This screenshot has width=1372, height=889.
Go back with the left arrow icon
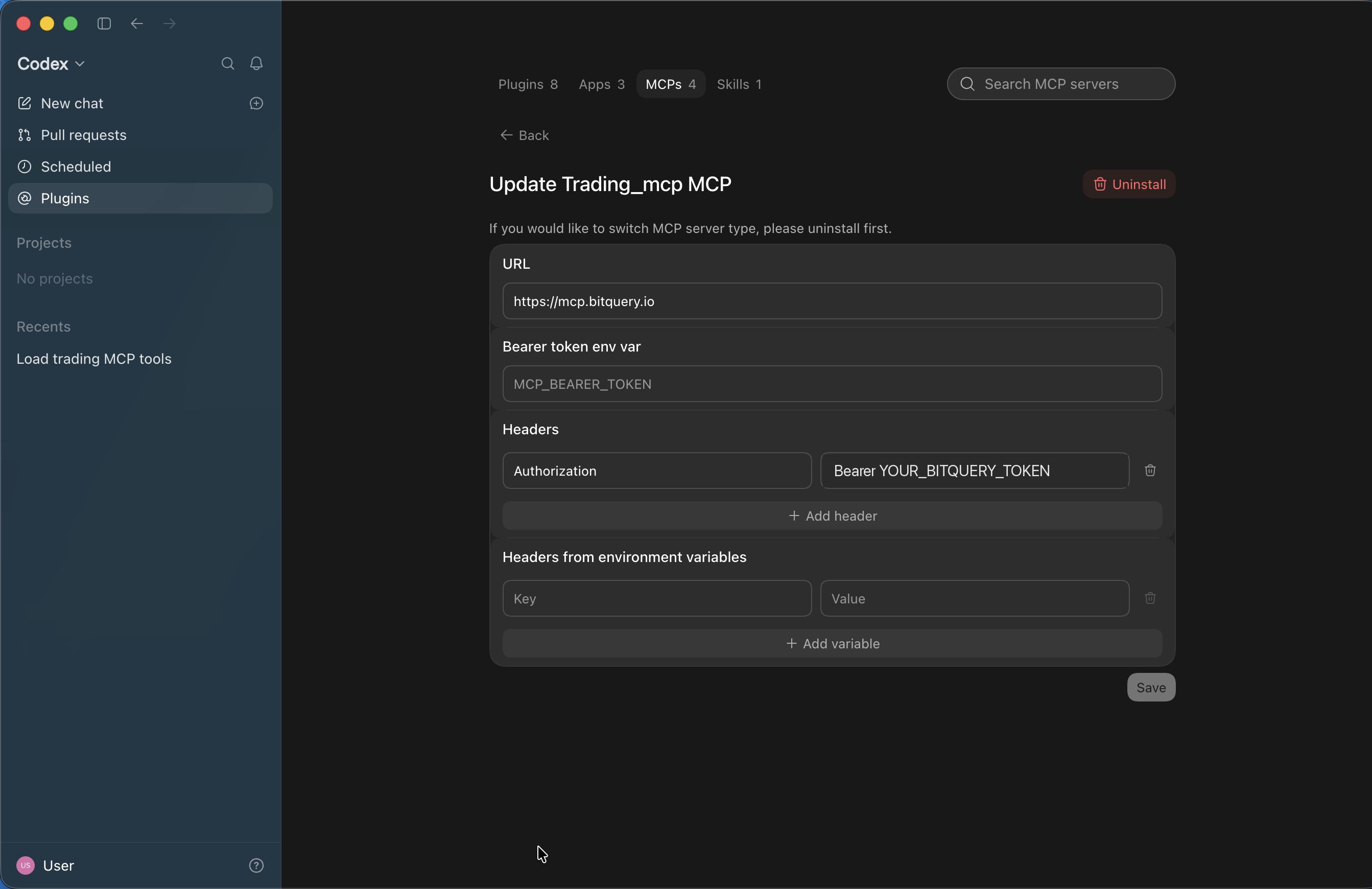(x=136, y=24)
